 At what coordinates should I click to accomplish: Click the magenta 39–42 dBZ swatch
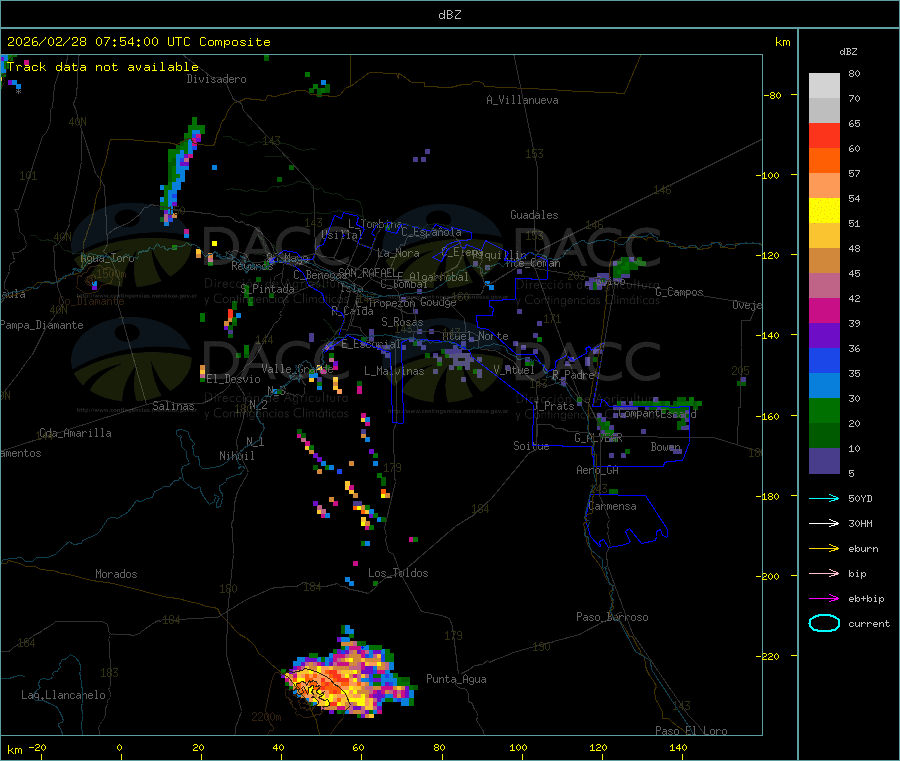click(824, 310)
